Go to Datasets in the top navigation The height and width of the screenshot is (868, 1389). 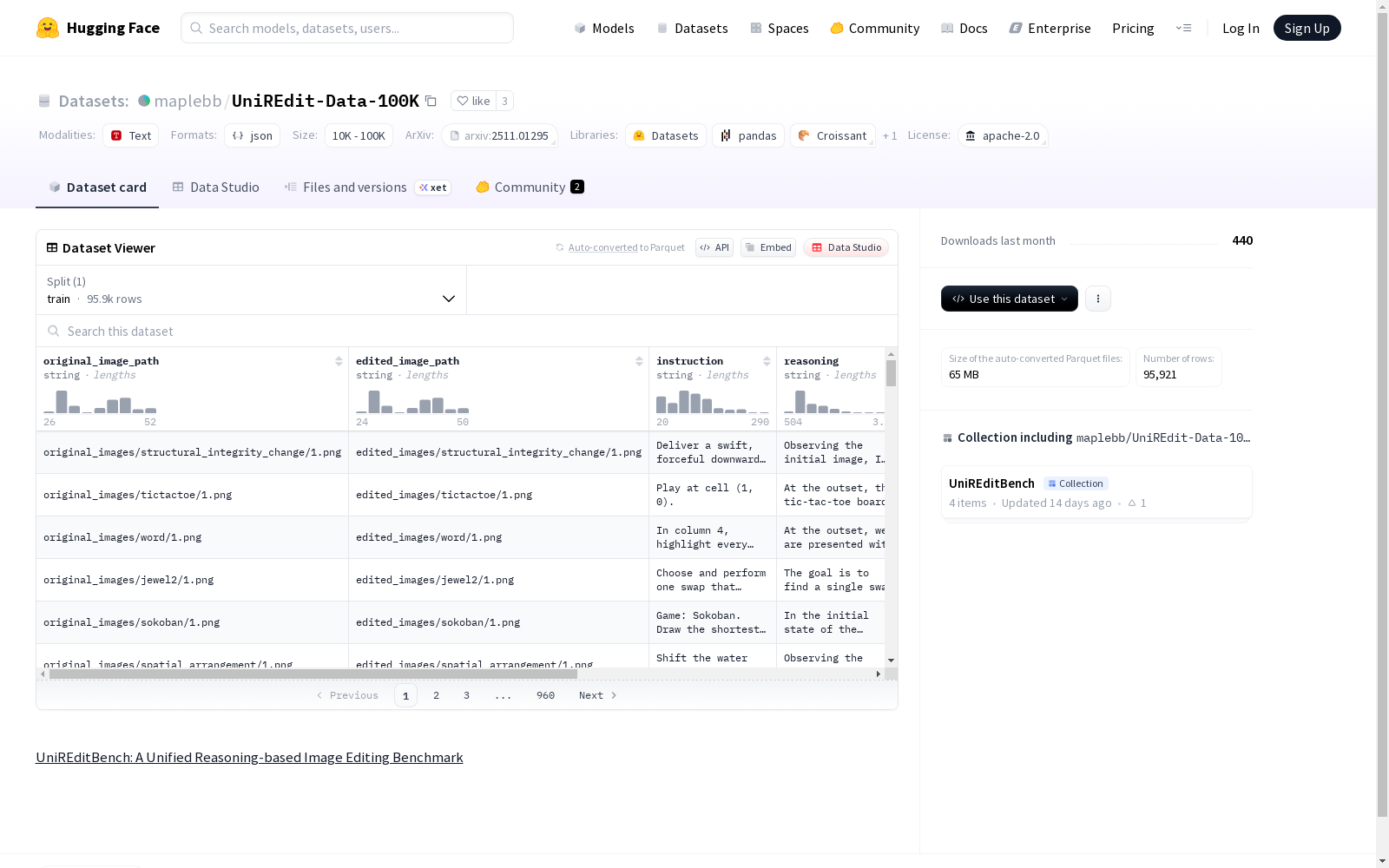pos(692,28)
